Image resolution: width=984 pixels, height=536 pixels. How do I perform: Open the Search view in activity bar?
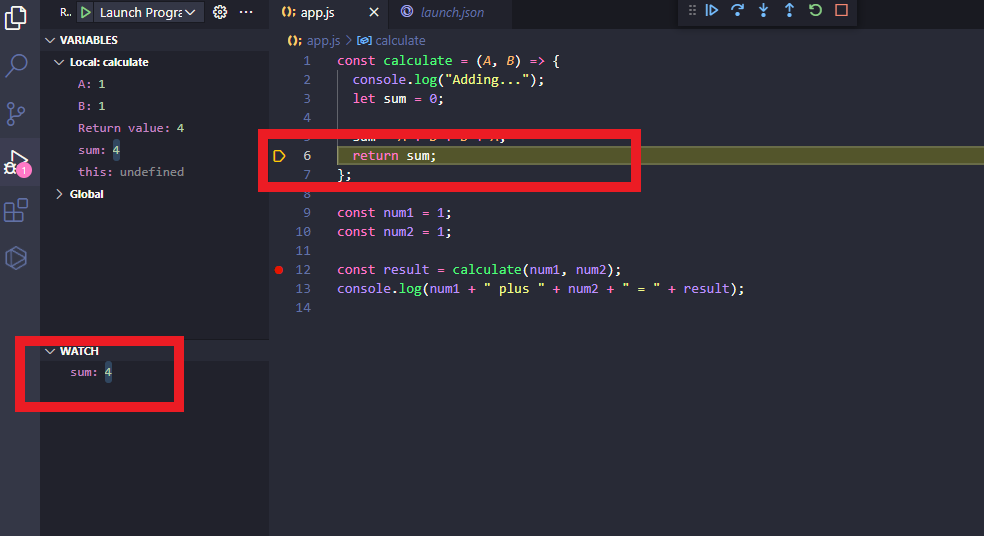(17, 66)
